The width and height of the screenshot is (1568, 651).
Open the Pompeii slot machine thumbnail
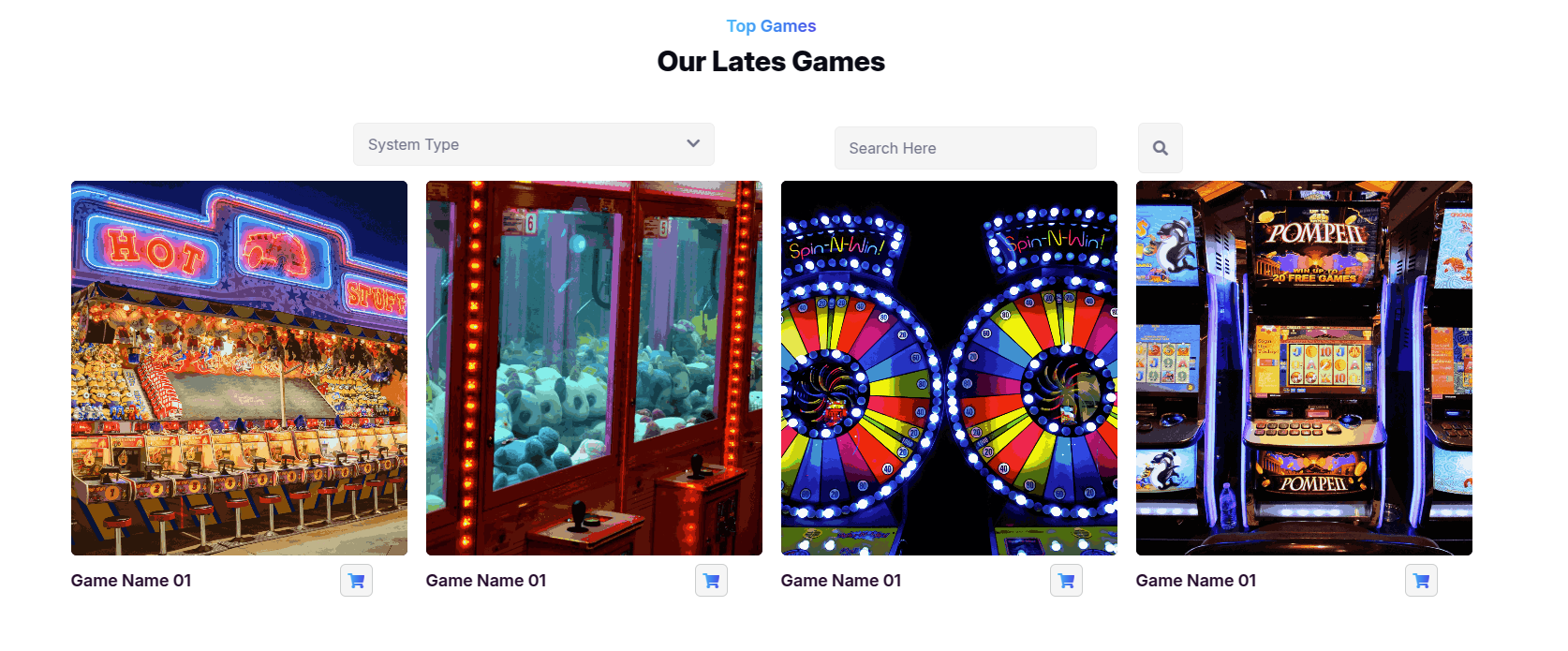1304,368
